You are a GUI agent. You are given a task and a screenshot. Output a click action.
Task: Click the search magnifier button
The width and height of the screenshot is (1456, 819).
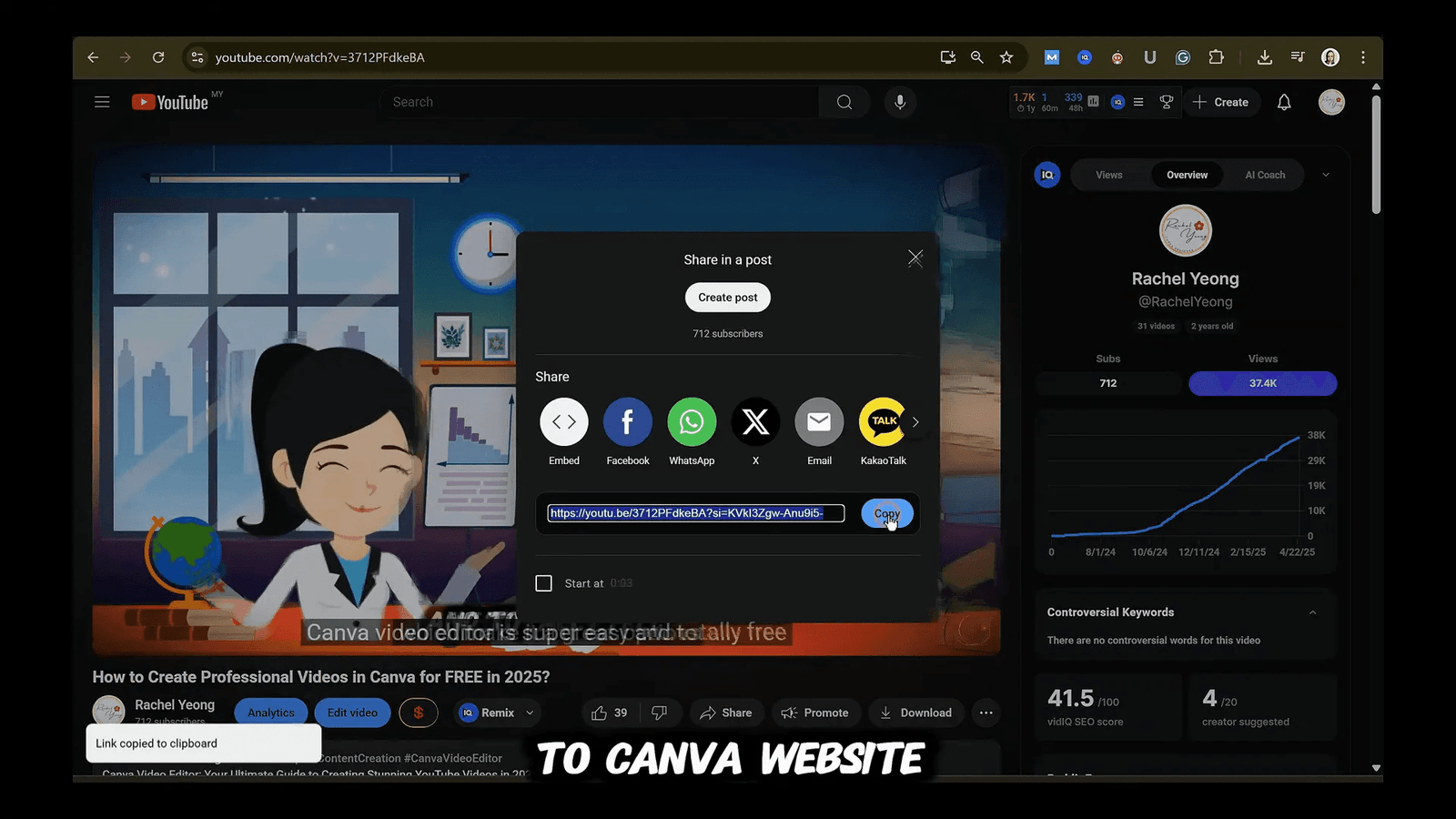(844, 102)
